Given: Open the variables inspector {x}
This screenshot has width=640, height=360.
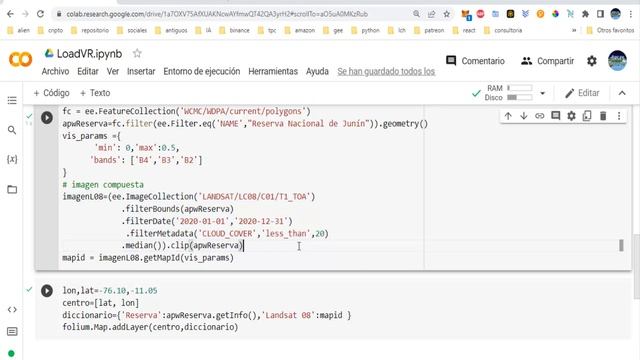Looking at the screenshot, I should (12, 159).
